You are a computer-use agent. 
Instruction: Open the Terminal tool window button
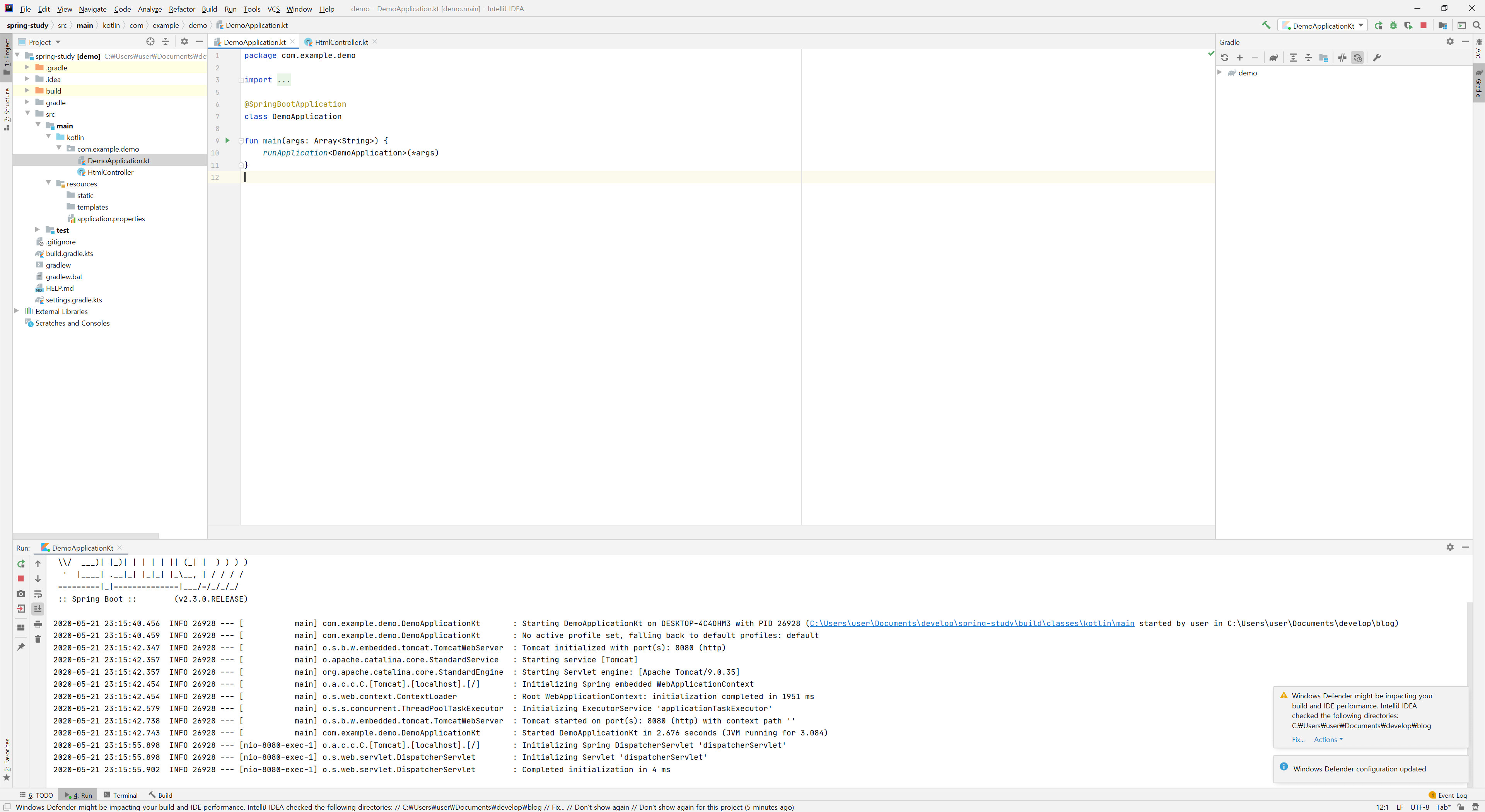tap(121, 795)
